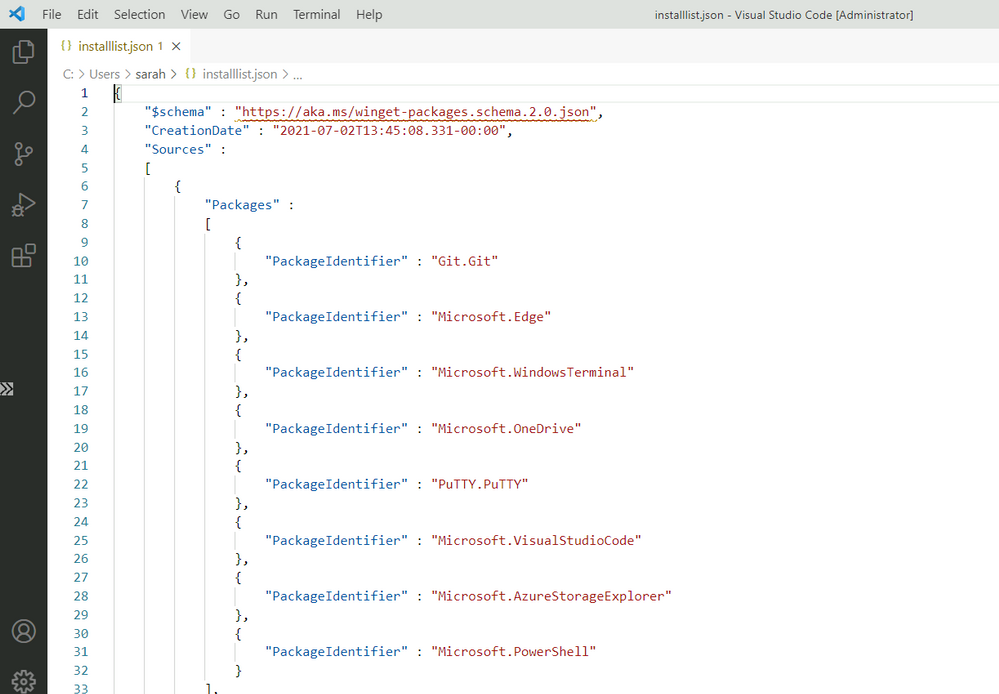Screen dimensions: 999x694
Task: Open the Extensions view icon
Action: tap(23, 256)
